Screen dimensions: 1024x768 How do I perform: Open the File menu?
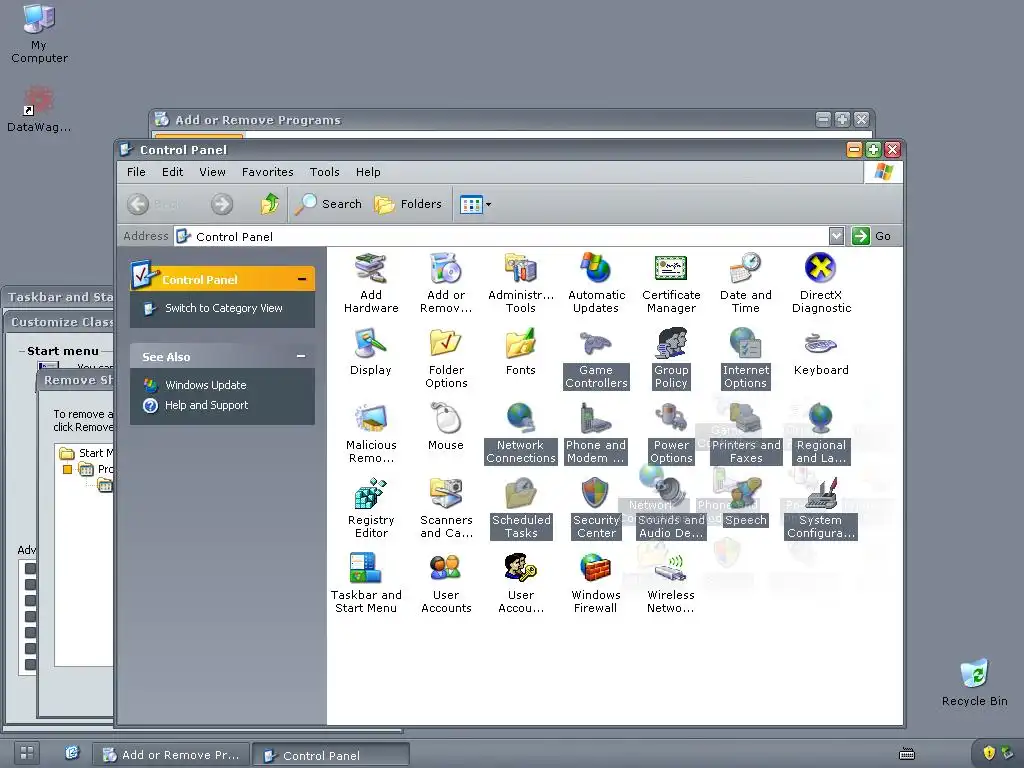point(136,172)
